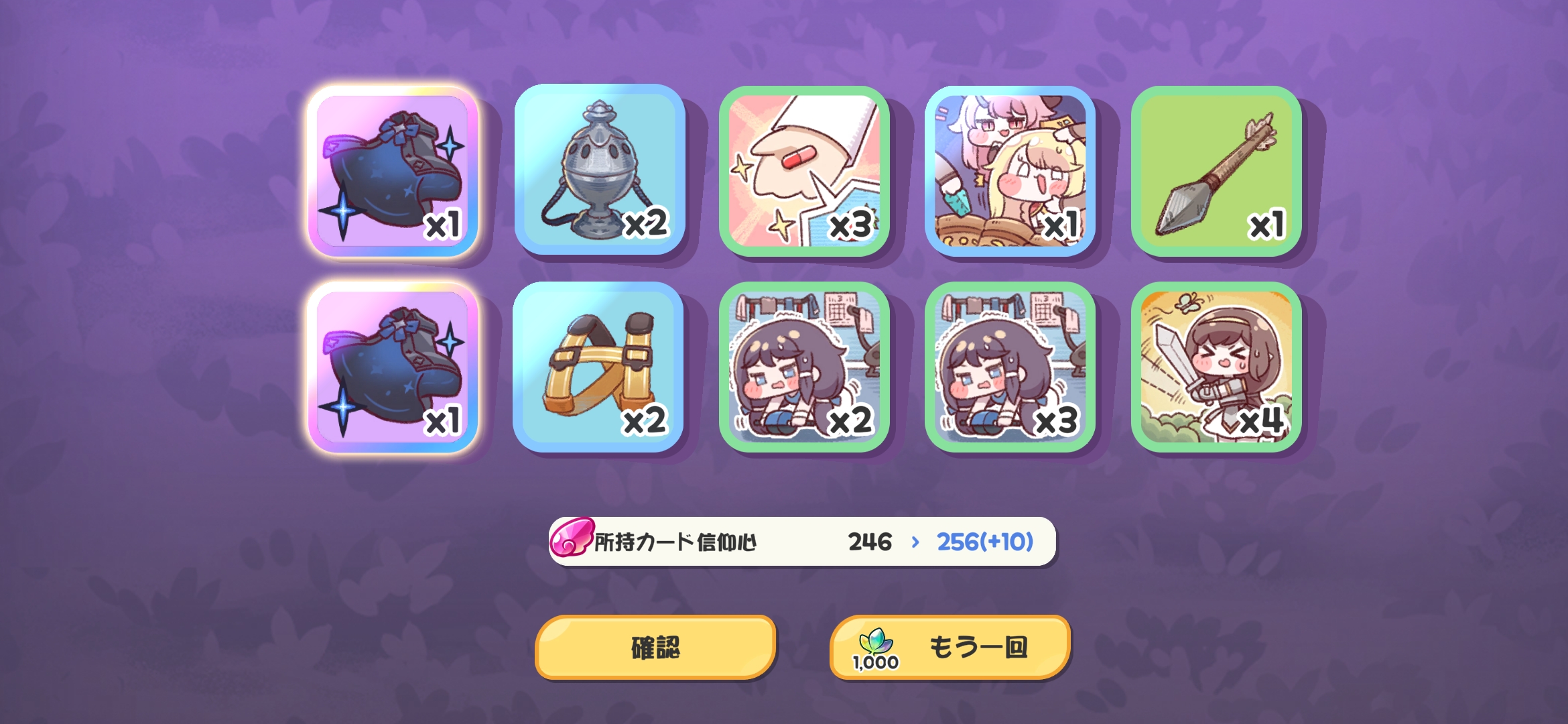Tap the silver censer item x2
This screenshot has height=724, width=1568.
tap(599, 170)
